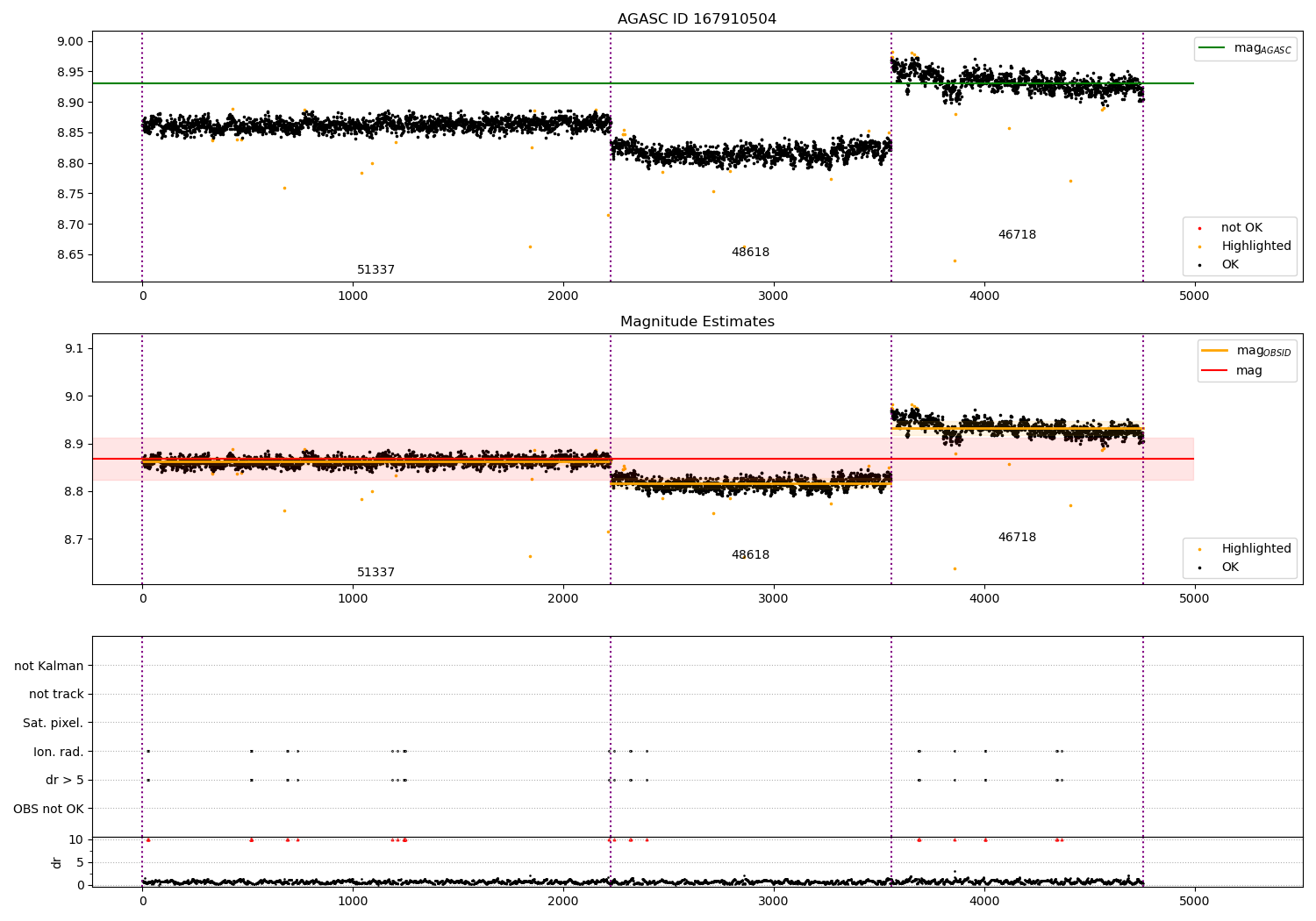Click the 'Highlighted' legend entry in middle plot

point(1246,549)
